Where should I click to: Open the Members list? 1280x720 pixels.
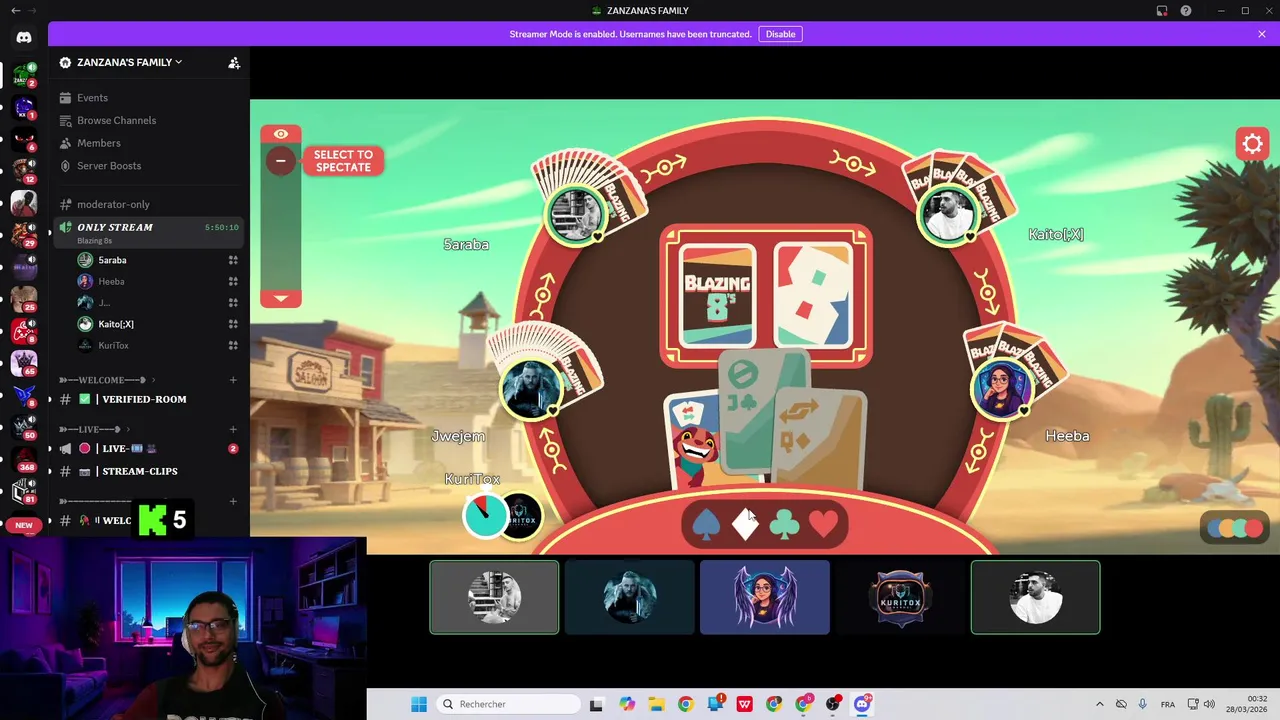pyautogui.click(x=98, y=143)
